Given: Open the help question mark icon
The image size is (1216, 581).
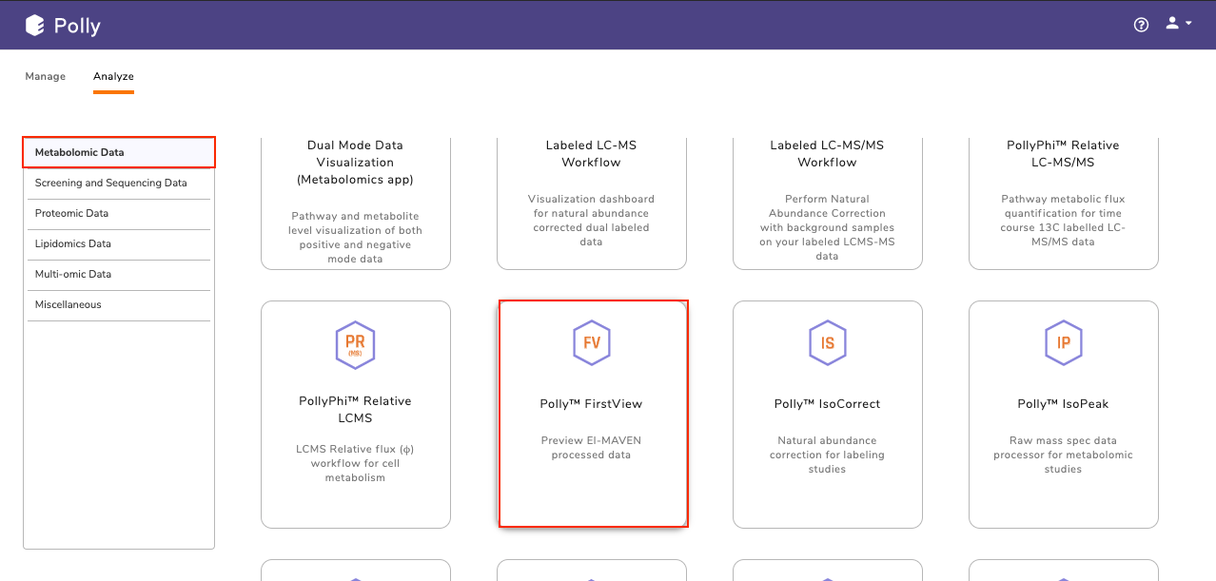Looking at the screenshot, I should (1141, 25).
